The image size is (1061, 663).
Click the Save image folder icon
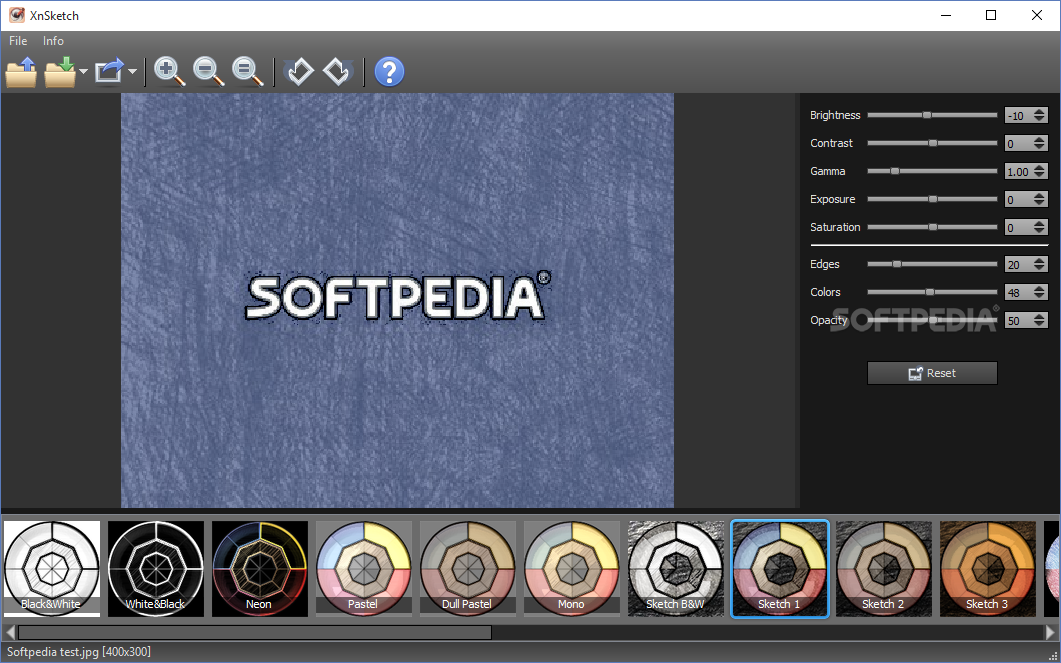click(61, 72)
